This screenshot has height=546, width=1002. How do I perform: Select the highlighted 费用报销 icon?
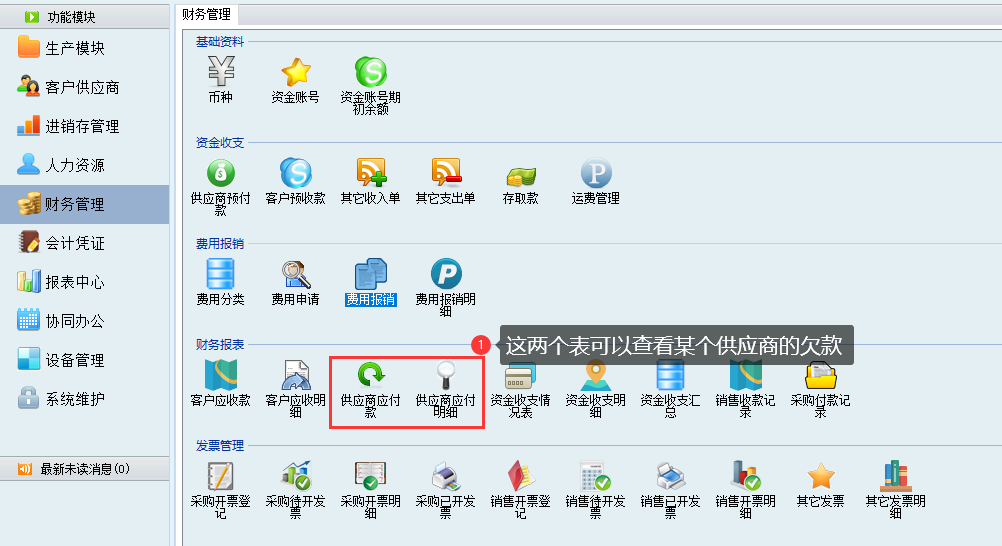[x=370, y=275]
